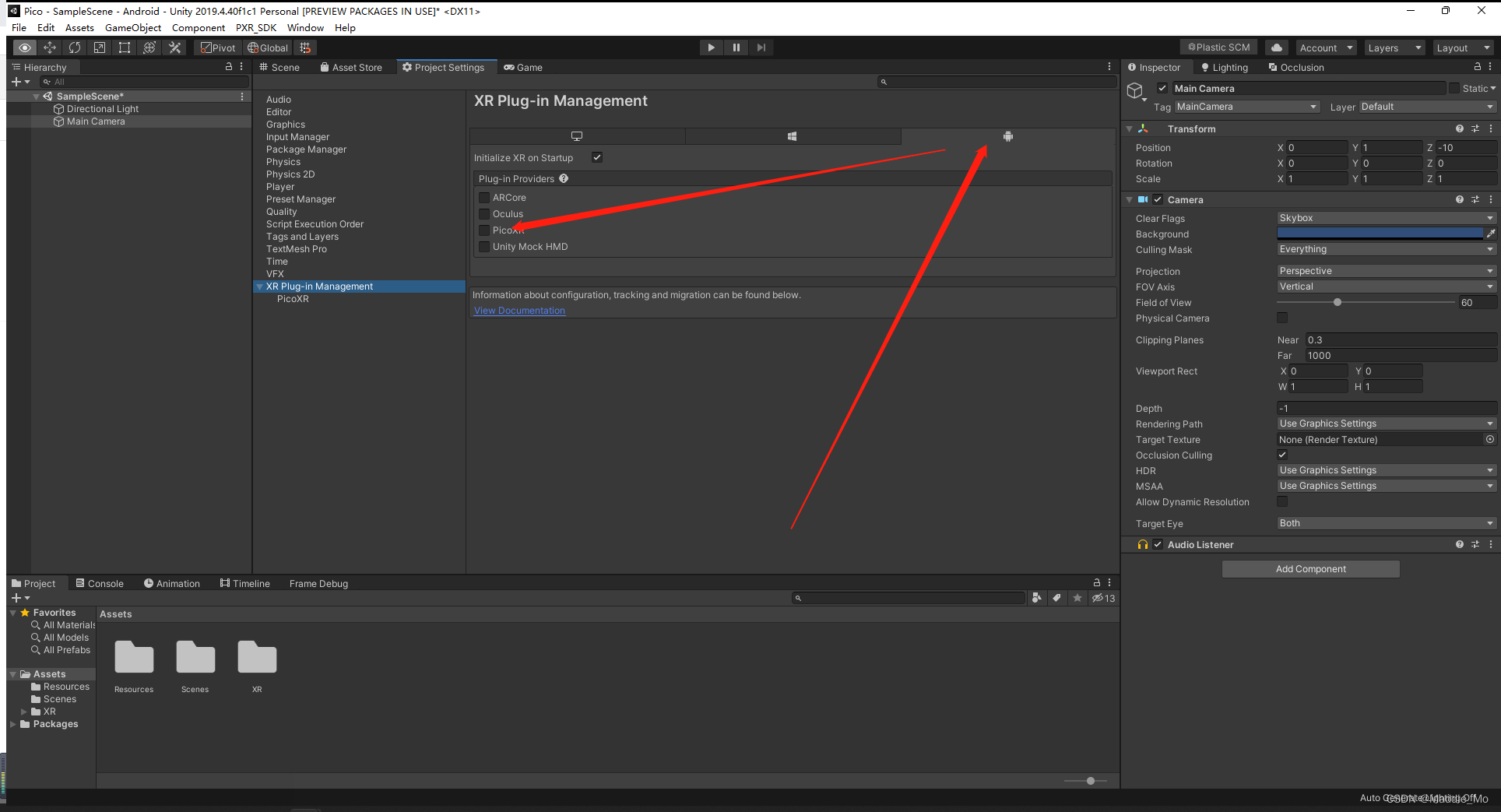The width and height of the screenshot is (1501, 812).
Task: Switch to the Lighting tab
Action: coord(1225,67)
